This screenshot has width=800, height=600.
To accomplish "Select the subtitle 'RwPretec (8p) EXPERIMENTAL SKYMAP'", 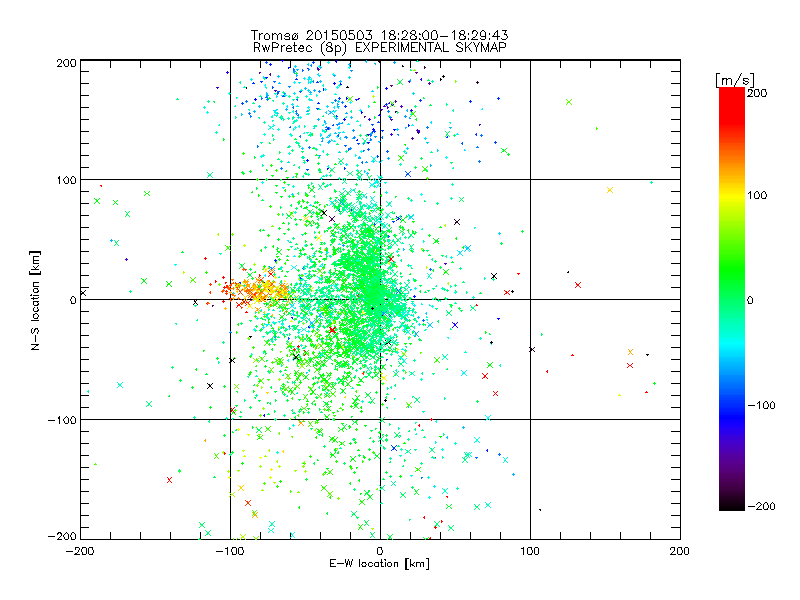I will click(x=380, y=47).
